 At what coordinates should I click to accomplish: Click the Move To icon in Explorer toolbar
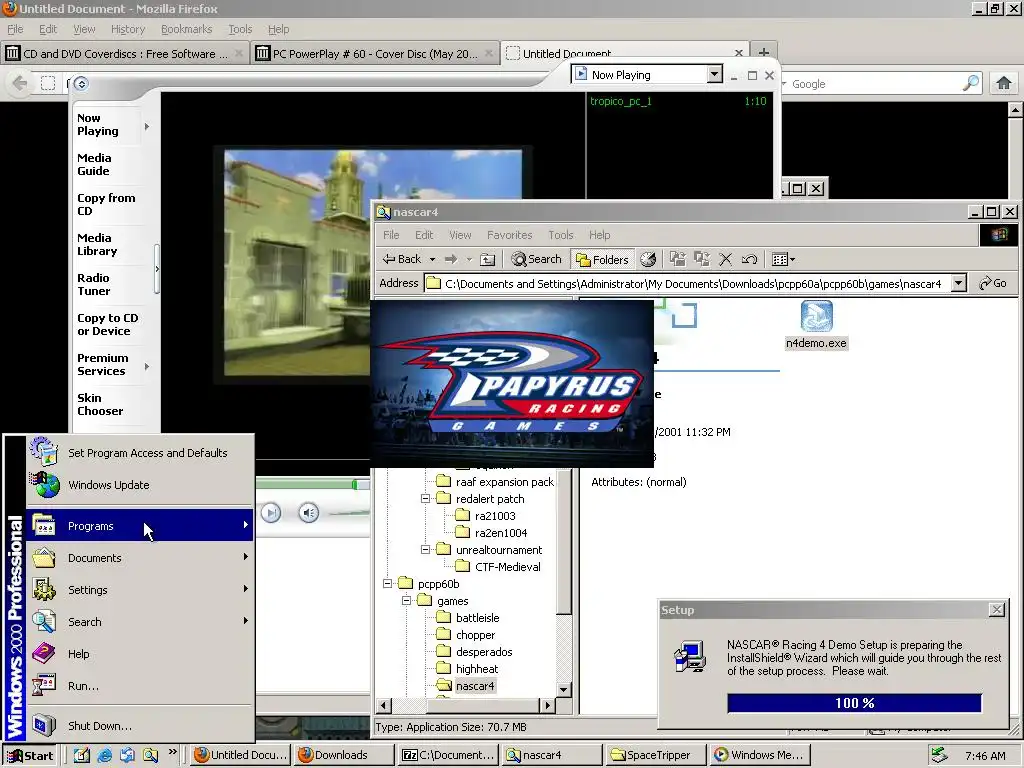click(x=678, y=259)
